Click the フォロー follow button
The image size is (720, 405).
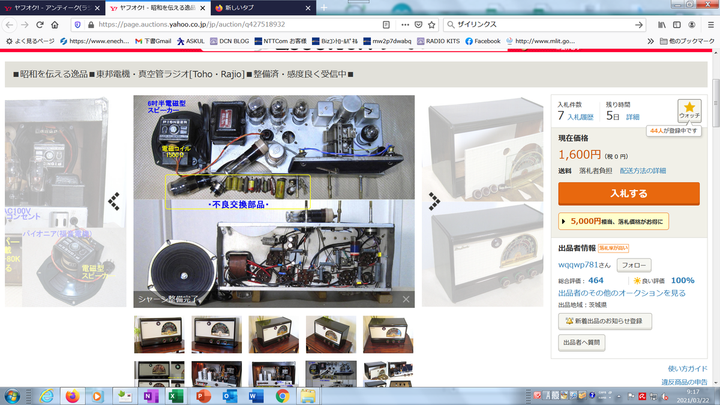632,265
